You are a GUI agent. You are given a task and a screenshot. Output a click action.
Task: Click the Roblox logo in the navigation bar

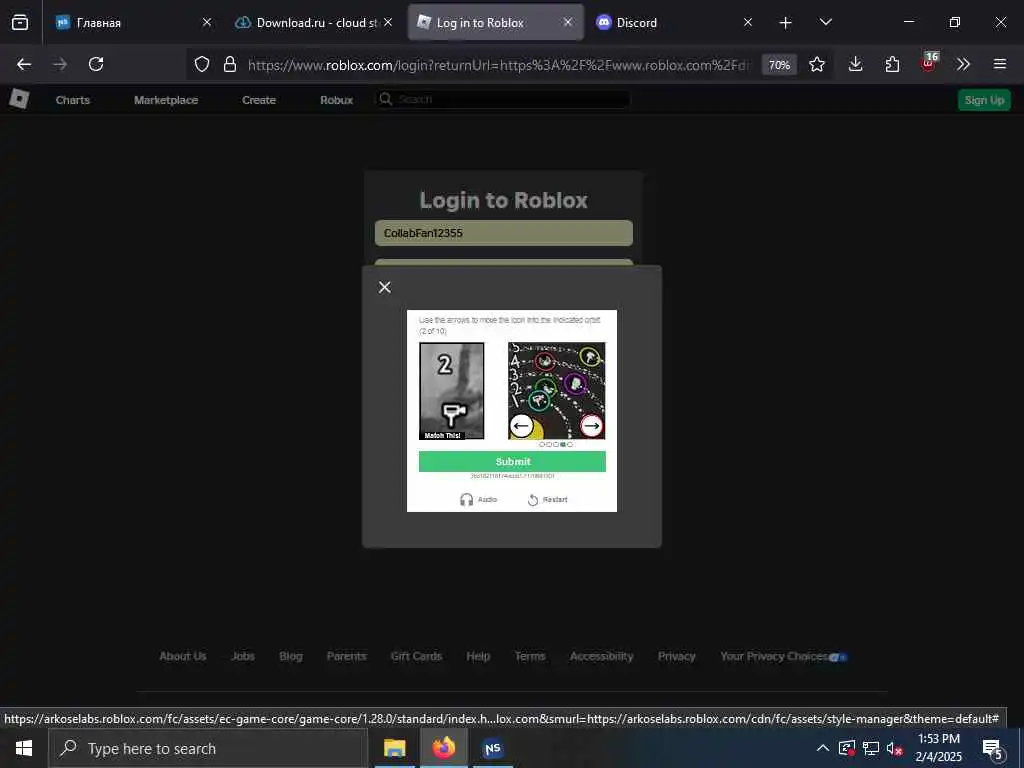pos(19,99)
